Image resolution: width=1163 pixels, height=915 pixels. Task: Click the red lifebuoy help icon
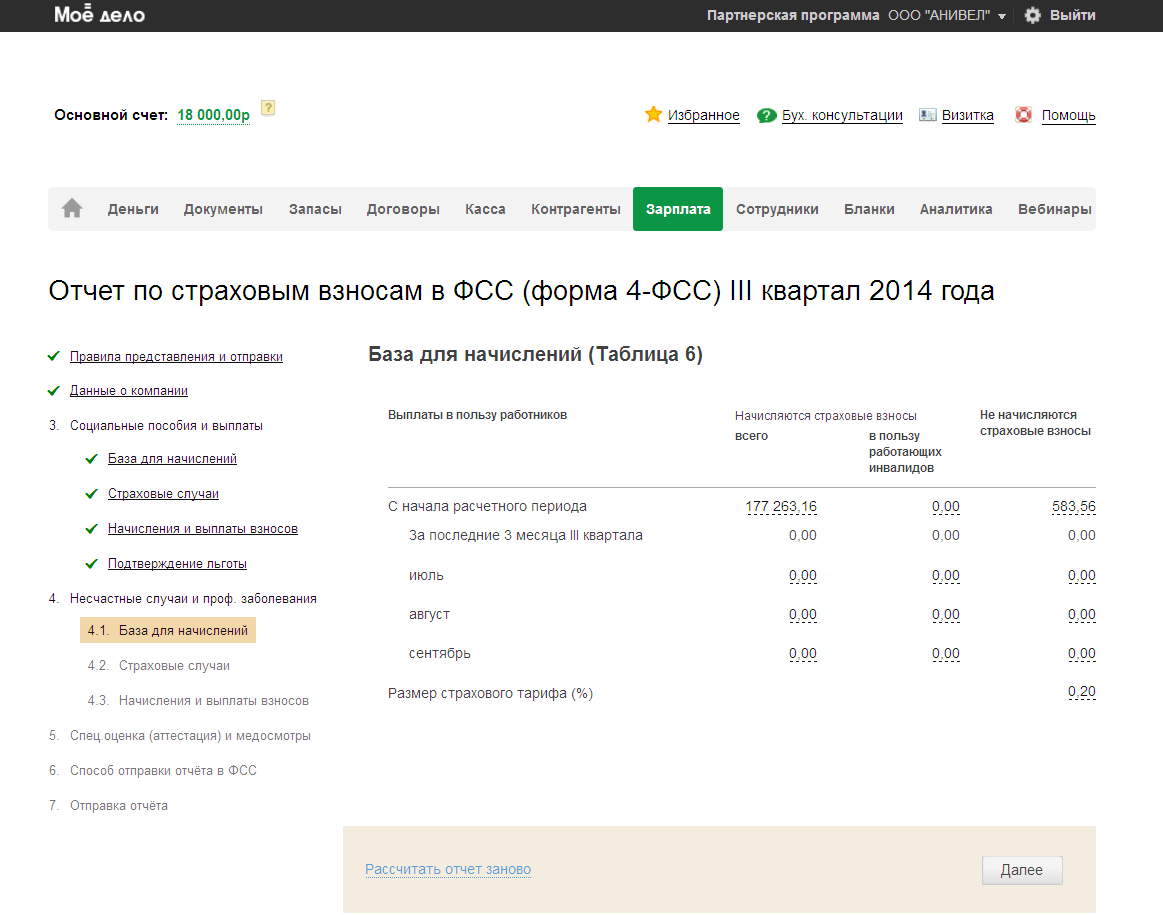pyautogui.click(x=1023, y=115)
